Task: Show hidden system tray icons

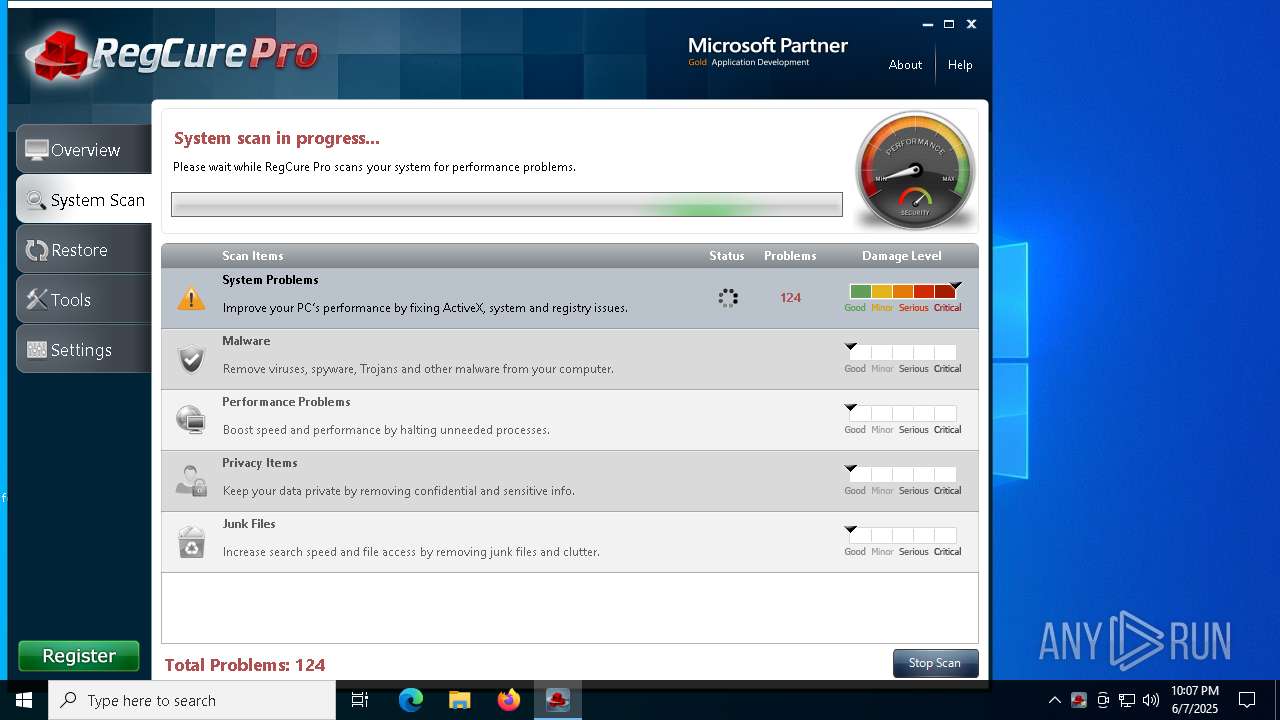Action: (1054, 700)
